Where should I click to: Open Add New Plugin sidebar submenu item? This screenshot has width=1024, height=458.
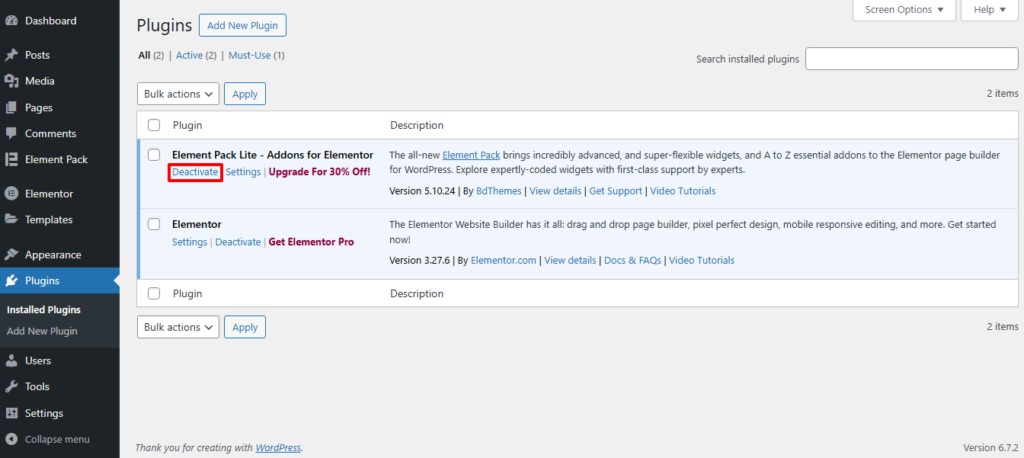coord(42,331)
